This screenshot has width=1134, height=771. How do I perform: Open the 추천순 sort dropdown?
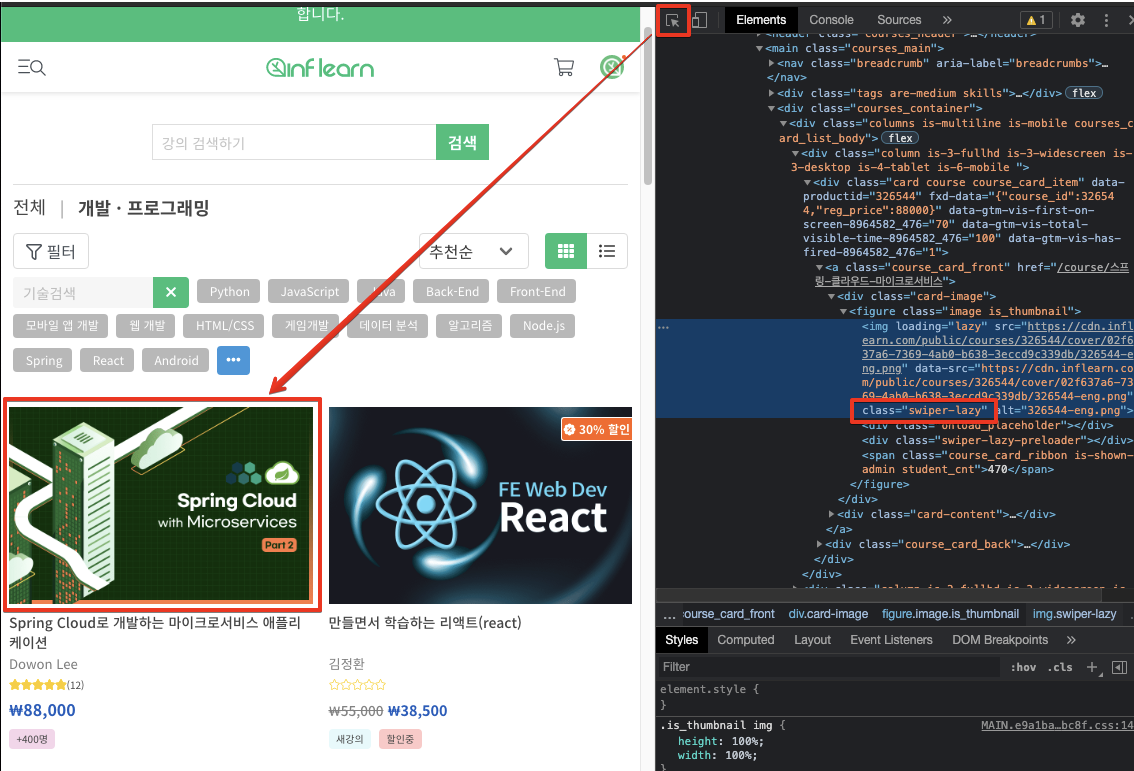pos(474,251)
